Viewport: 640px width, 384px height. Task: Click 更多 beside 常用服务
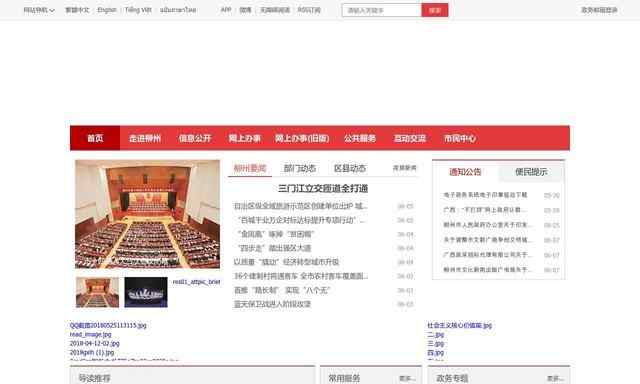click(407, 379)
